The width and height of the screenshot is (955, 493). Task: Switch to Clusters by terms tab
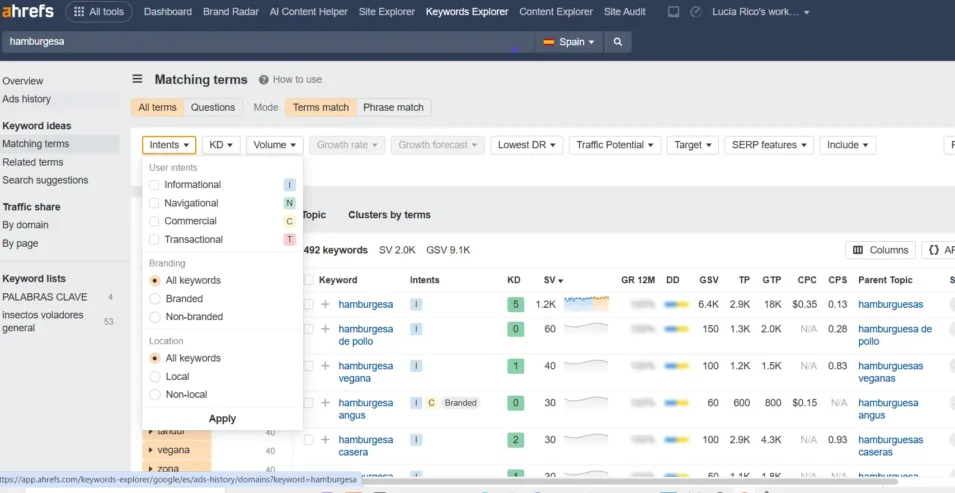coord(389,215)
